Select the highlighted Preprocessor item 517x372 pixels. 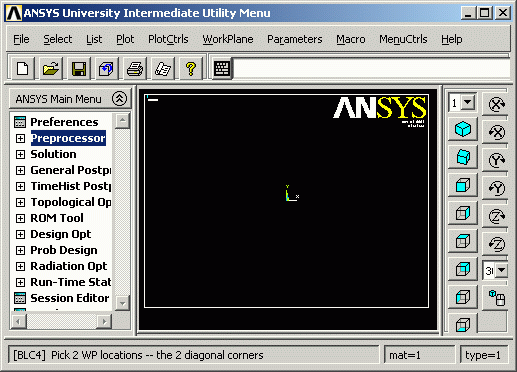[68, 138]
